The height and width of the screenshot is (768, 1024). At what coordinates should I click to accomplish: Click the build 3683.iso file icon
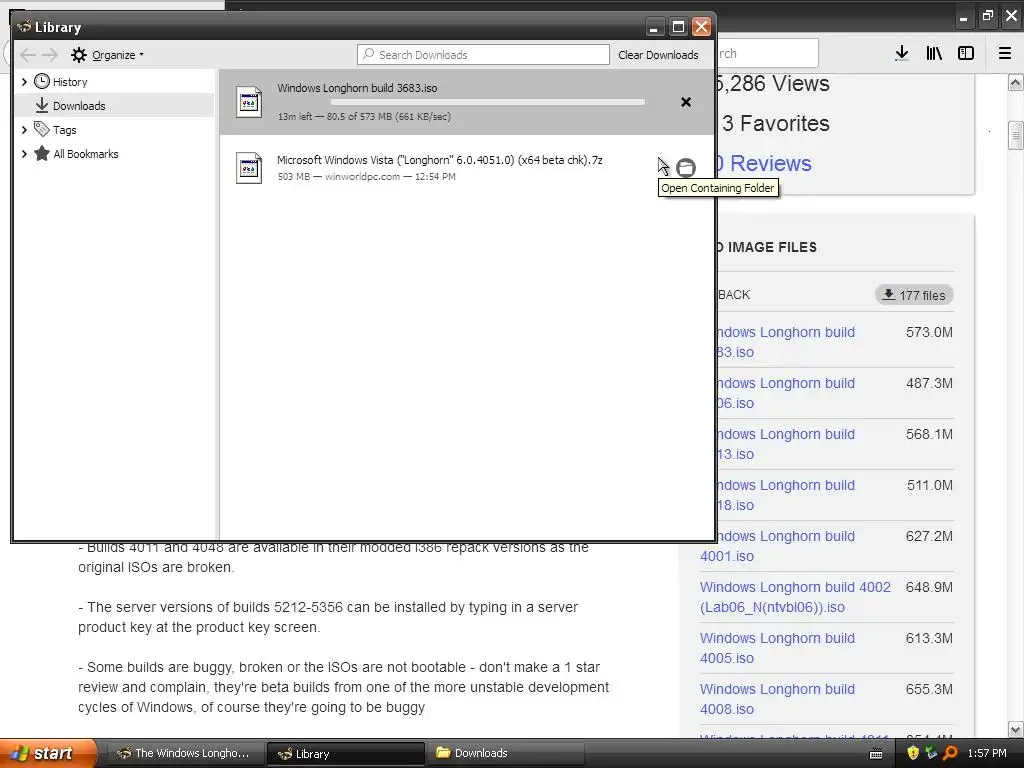click(x=249, y=103)
